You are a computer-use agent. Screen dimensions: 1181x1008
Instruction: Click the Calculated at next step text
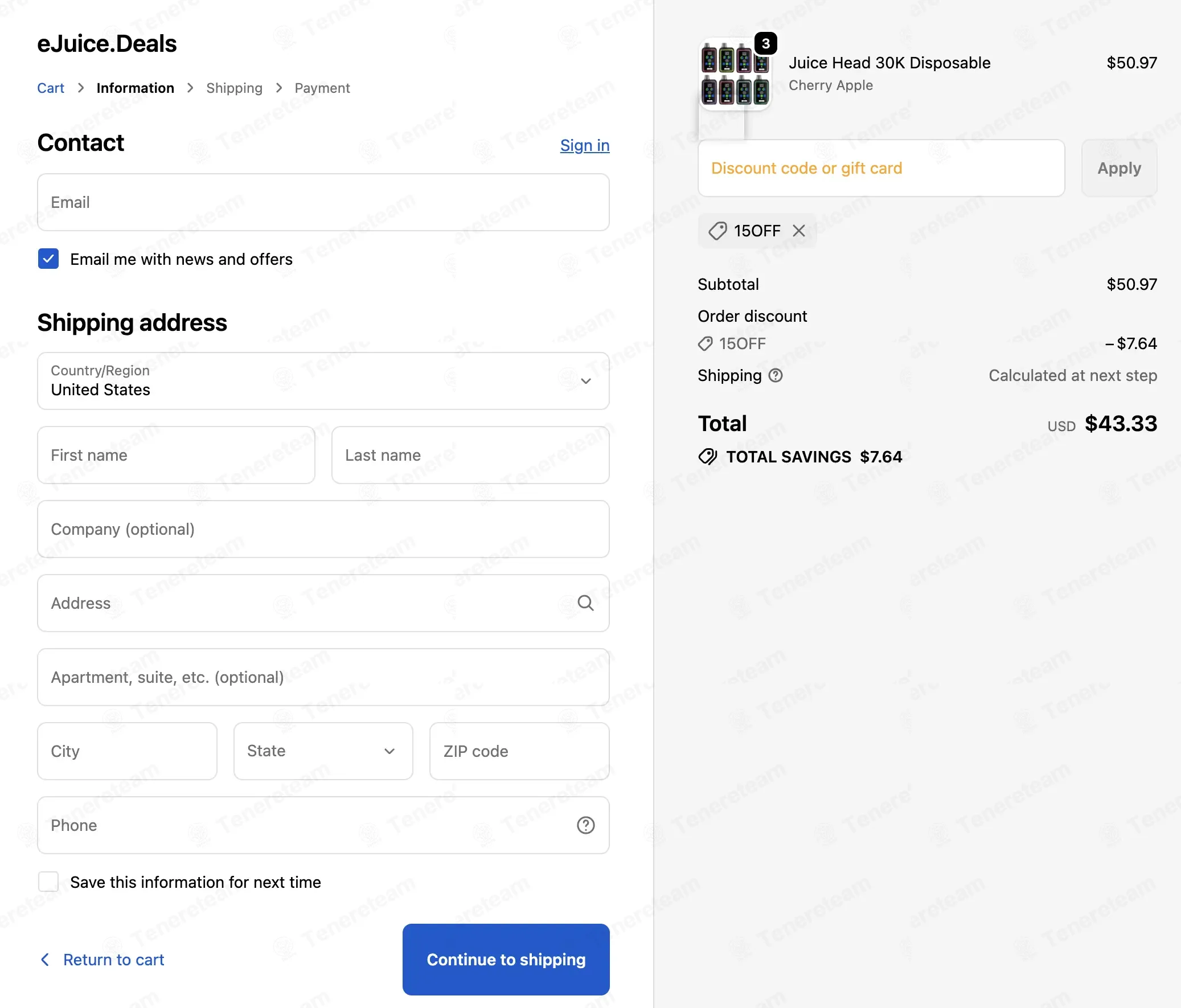1073,375
